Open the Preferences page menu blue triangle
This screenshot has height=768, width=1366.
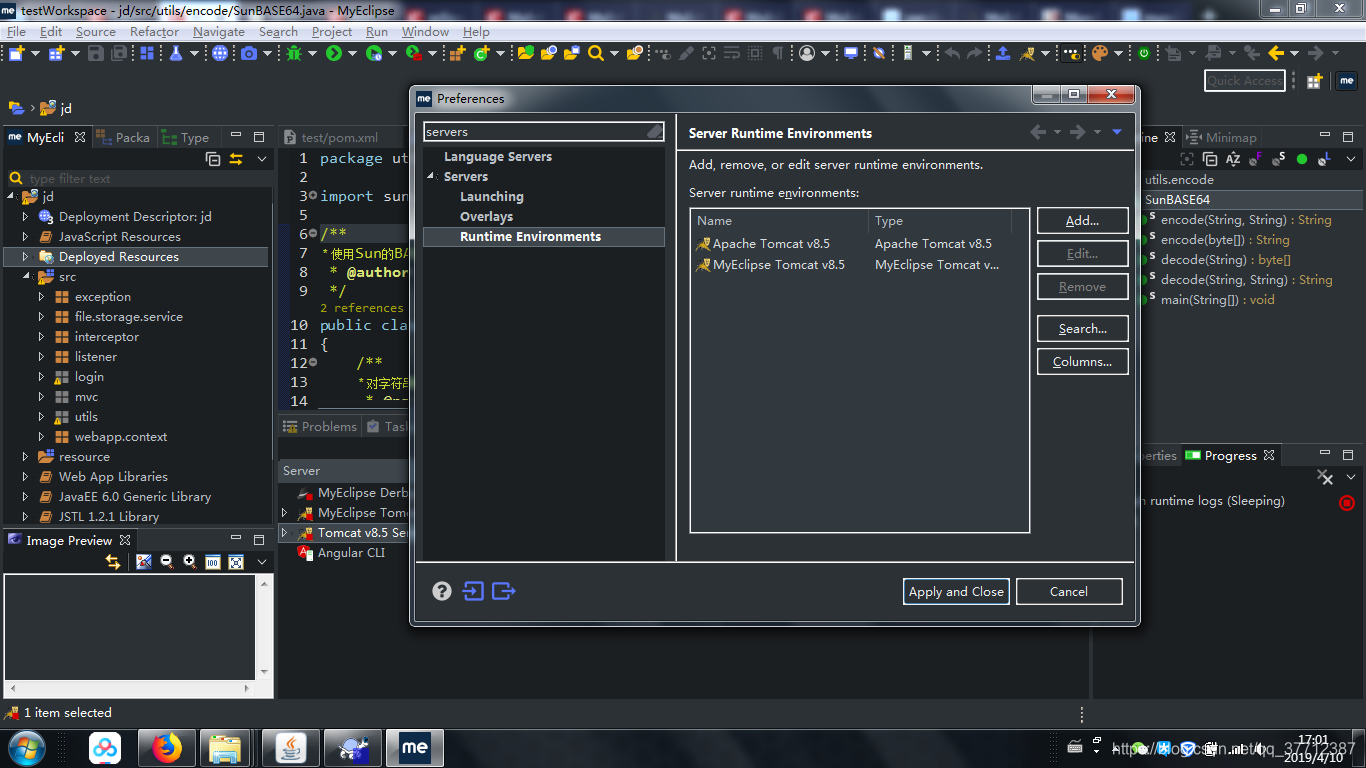coord(1117,132)
